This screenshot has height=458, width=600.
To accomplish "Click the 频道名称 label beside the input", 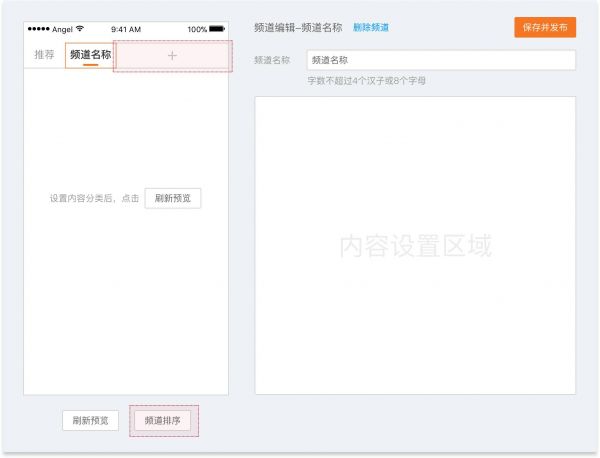I will [x=272, y=60].
